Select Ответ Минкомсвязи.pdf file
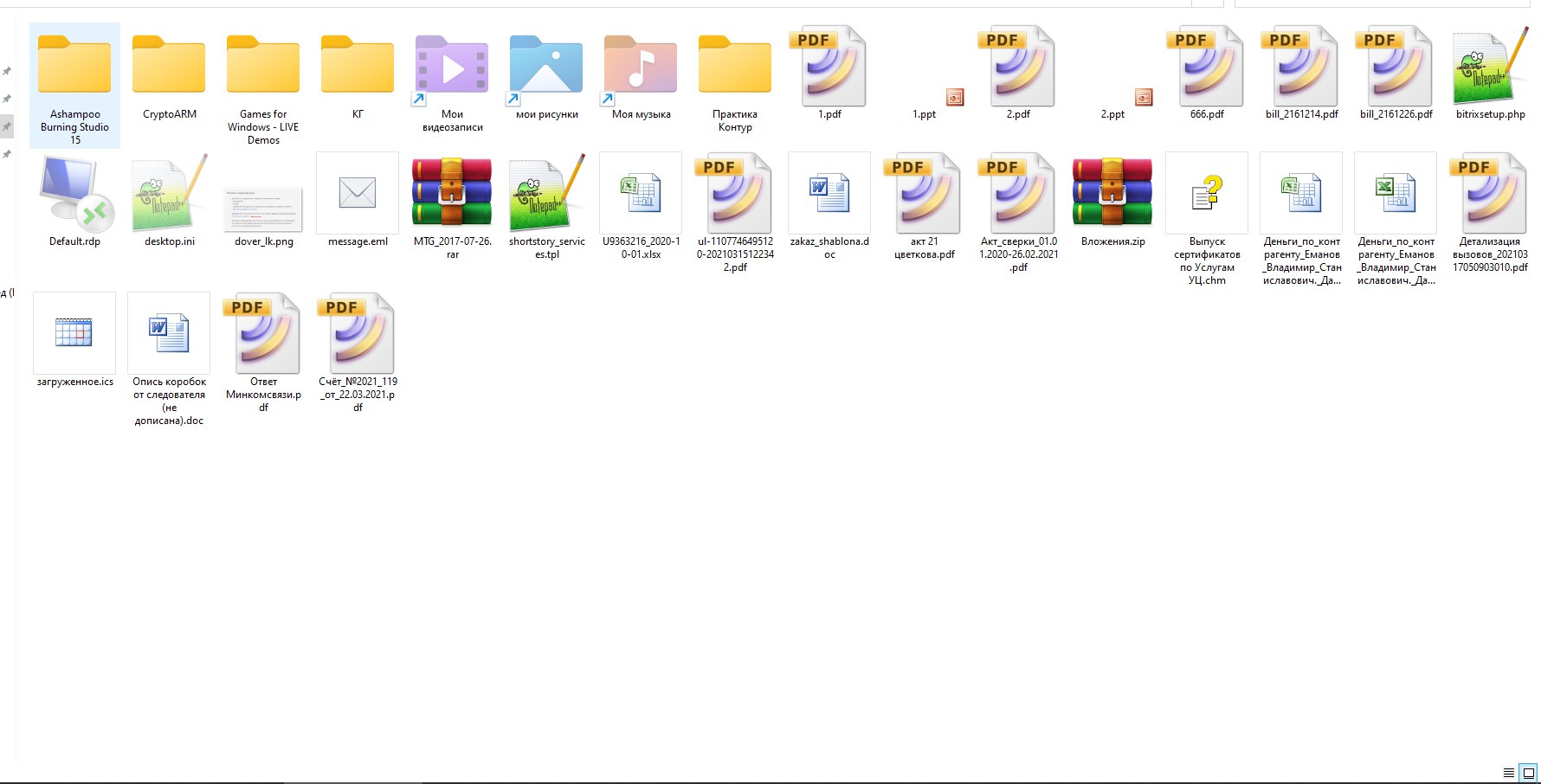Screen dimensions: 1541x784 (263, 353)
